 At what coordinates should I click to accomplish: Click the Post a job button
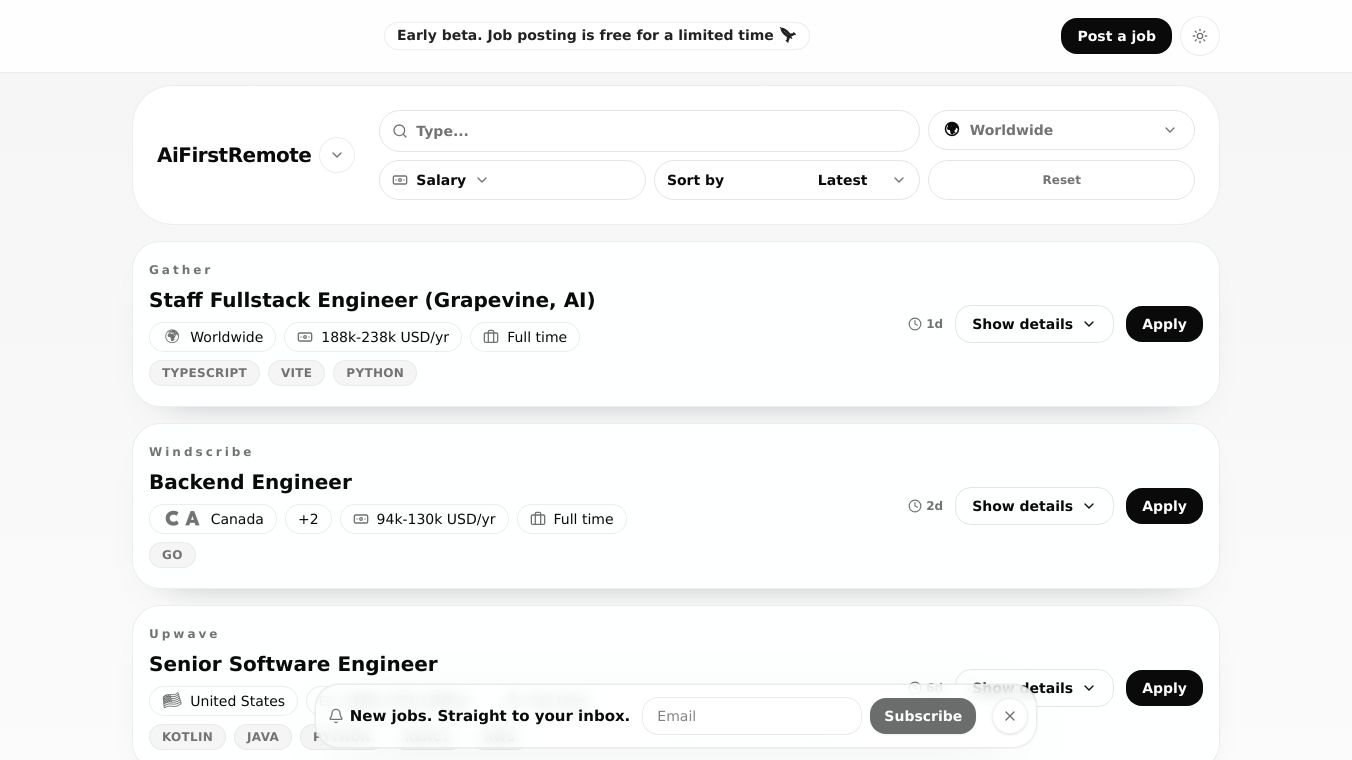click(1116, 36)
